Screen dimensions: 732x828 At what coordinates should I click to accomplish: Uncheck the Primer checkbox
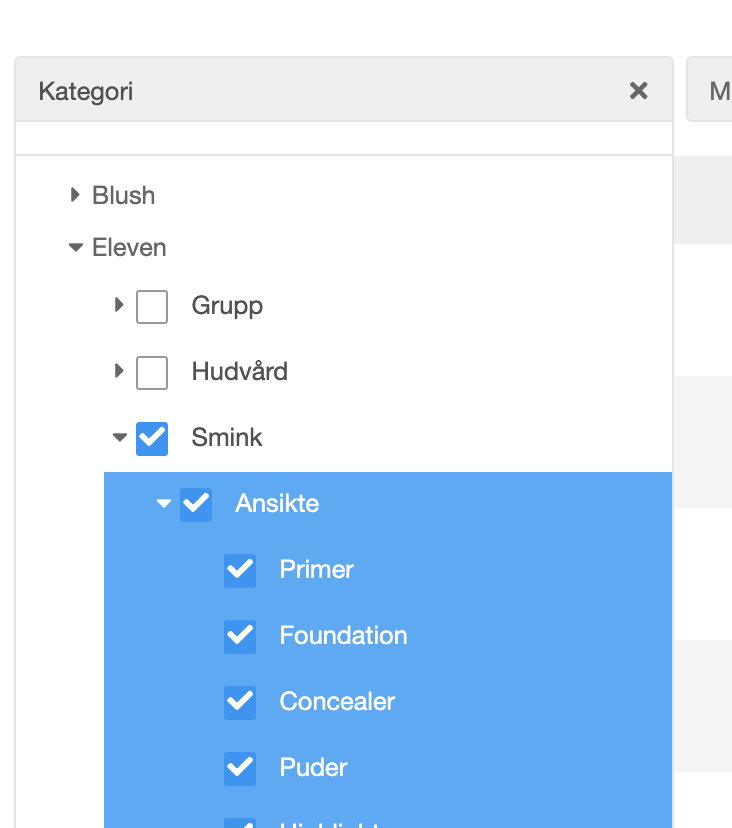(240, 570)
